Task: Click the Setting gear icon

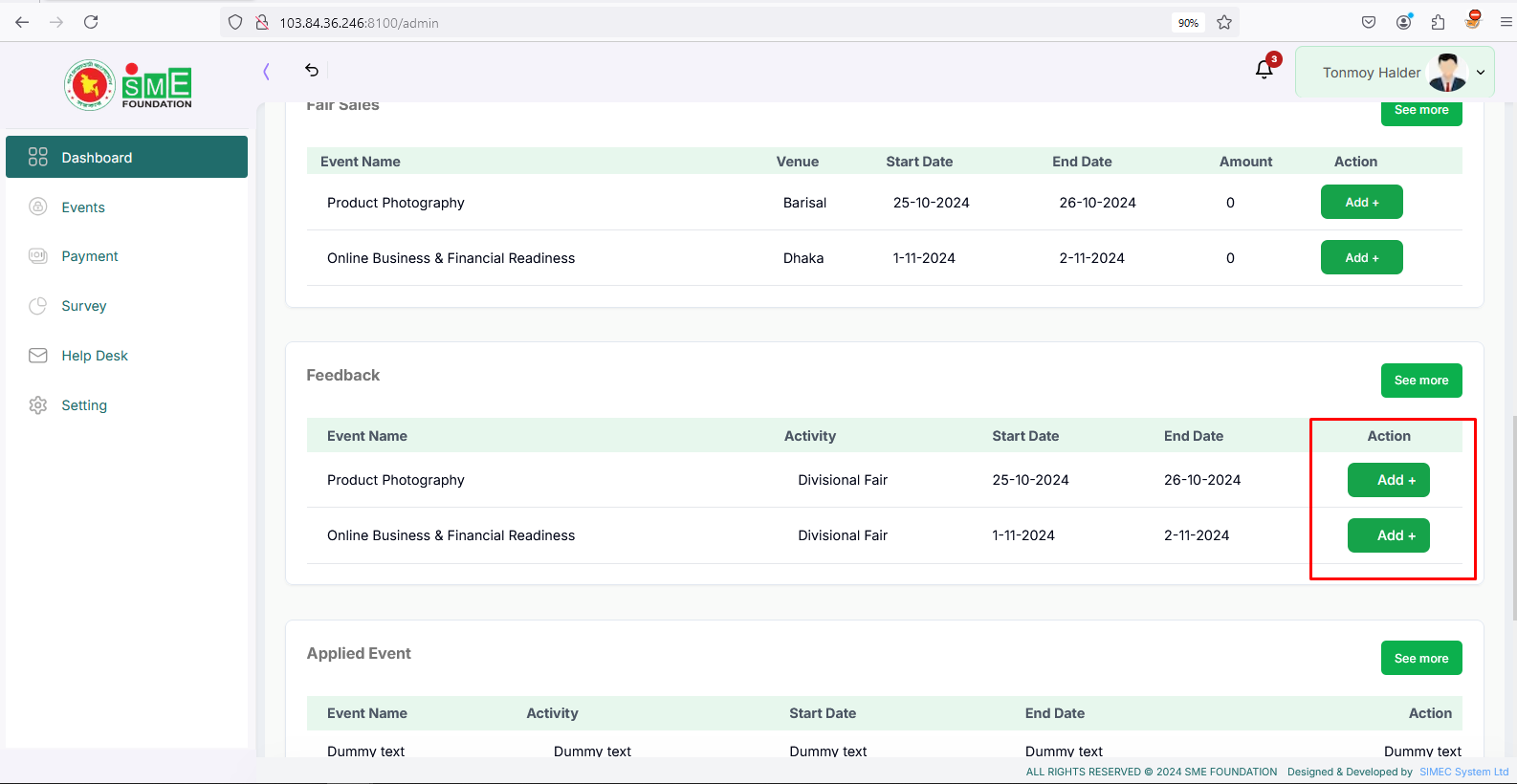Action: point(38,405)
